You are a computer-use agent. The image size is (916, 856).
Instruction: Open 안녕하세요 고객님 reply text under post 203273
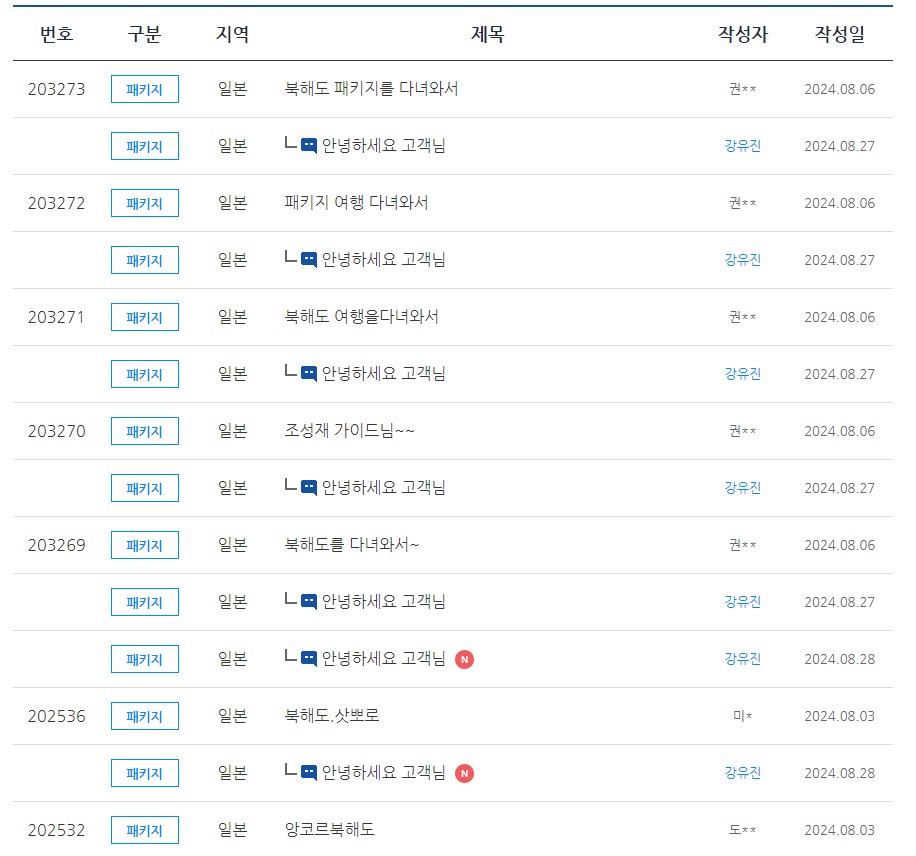tap(383, 145)
